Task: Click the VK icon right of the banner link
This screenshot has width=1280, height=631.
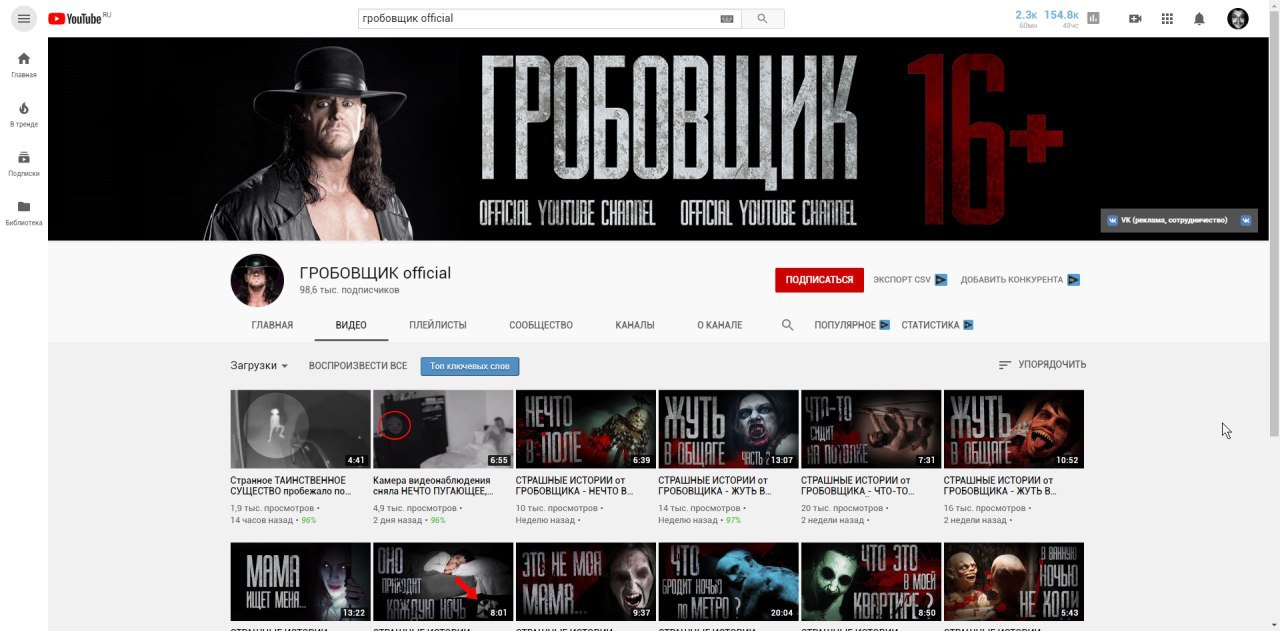Action: coord(1246,220)
